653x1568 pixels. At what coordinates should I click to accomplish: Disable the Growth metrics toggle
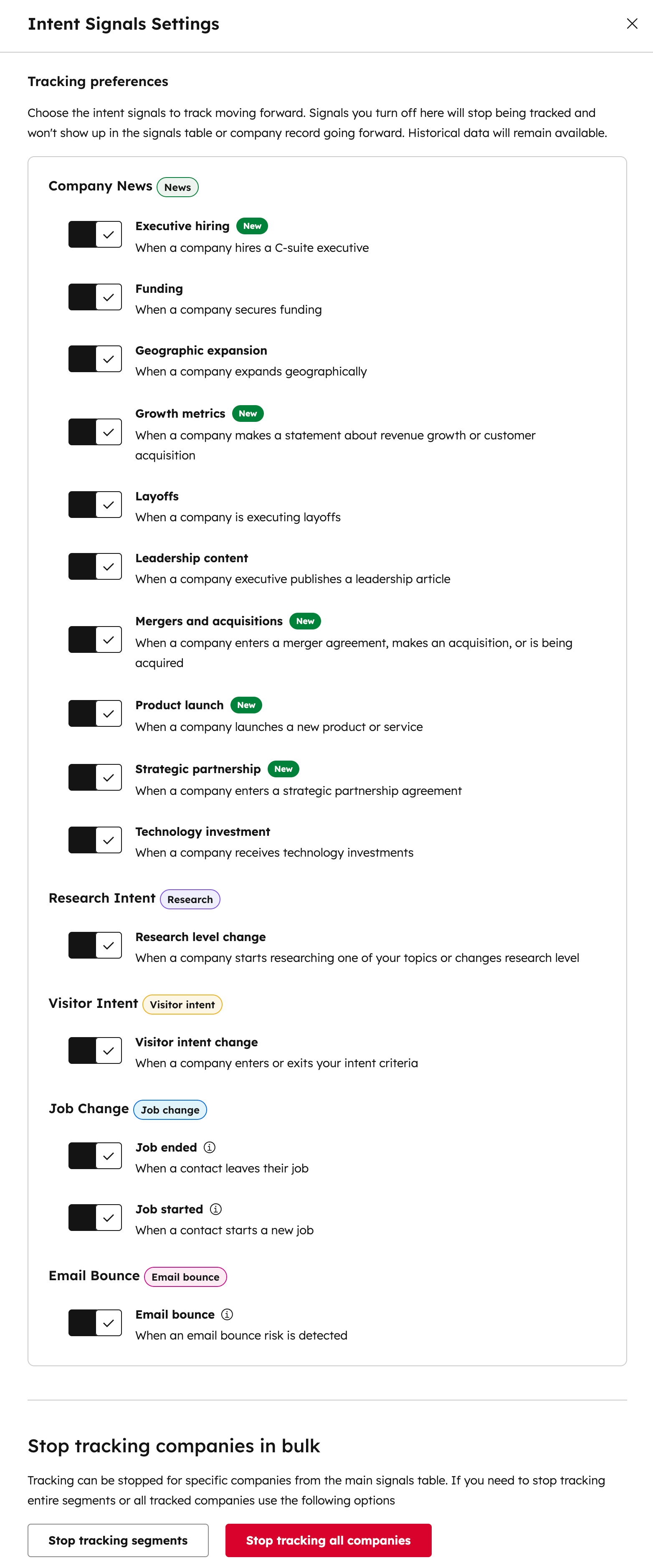(95, 431)
